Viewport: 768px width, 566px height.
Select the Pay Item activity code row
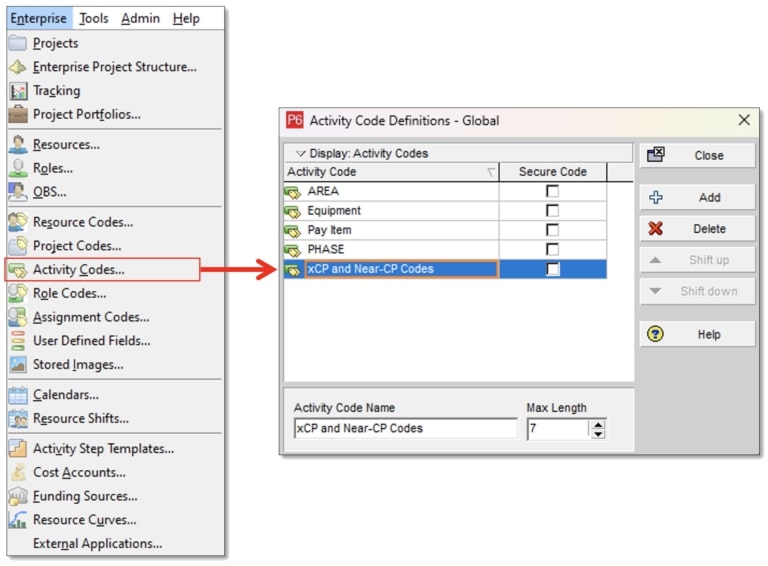click(x=445, y=230)
